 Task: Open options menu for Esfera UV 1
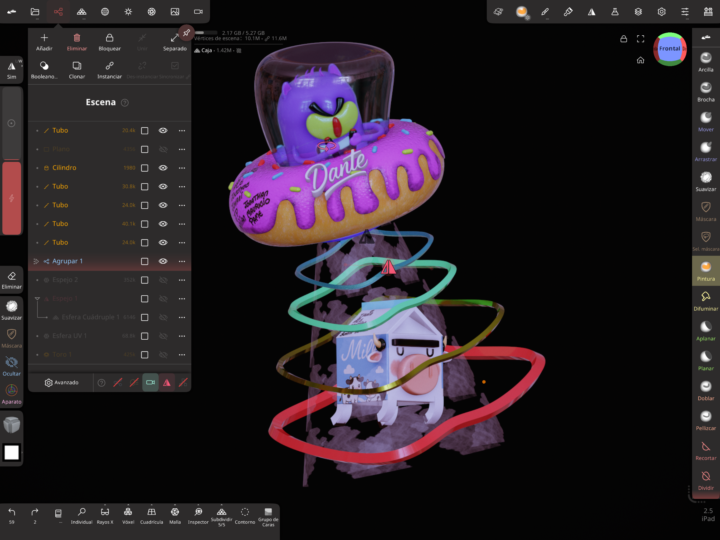[182, 336]
